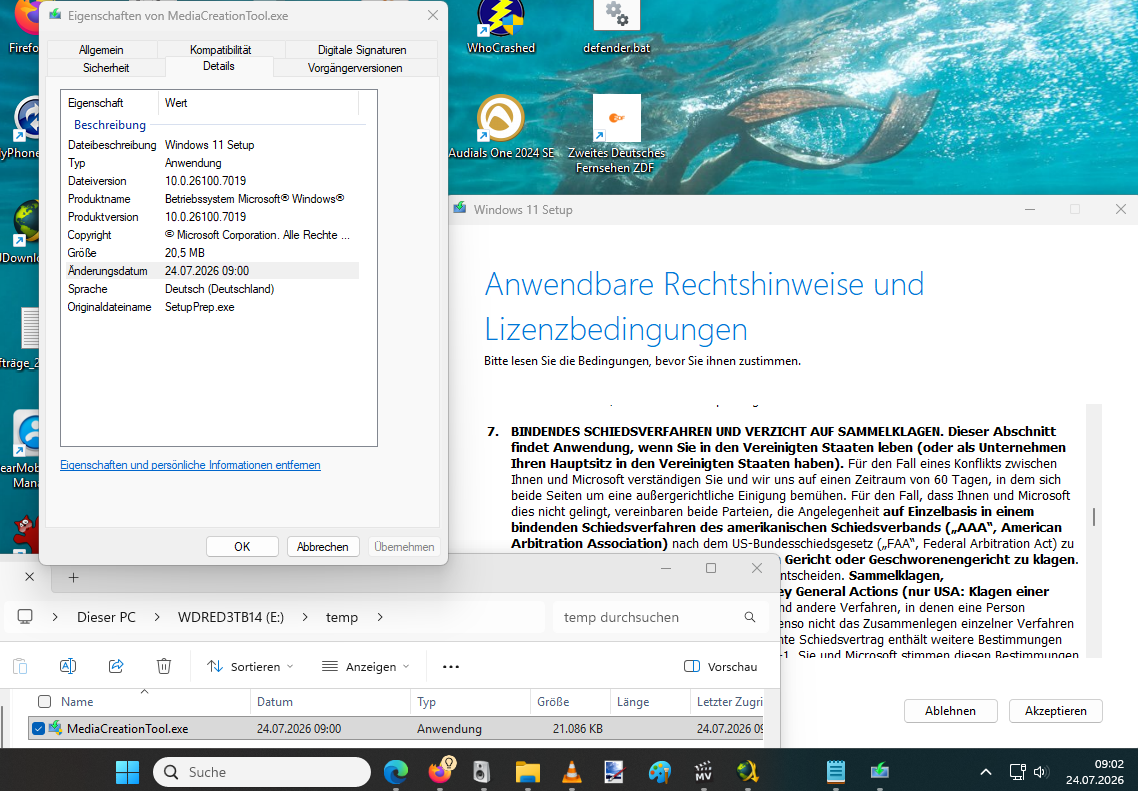
Task: Open a new Explorer tab with the plus button
Action: pos(73,578)
